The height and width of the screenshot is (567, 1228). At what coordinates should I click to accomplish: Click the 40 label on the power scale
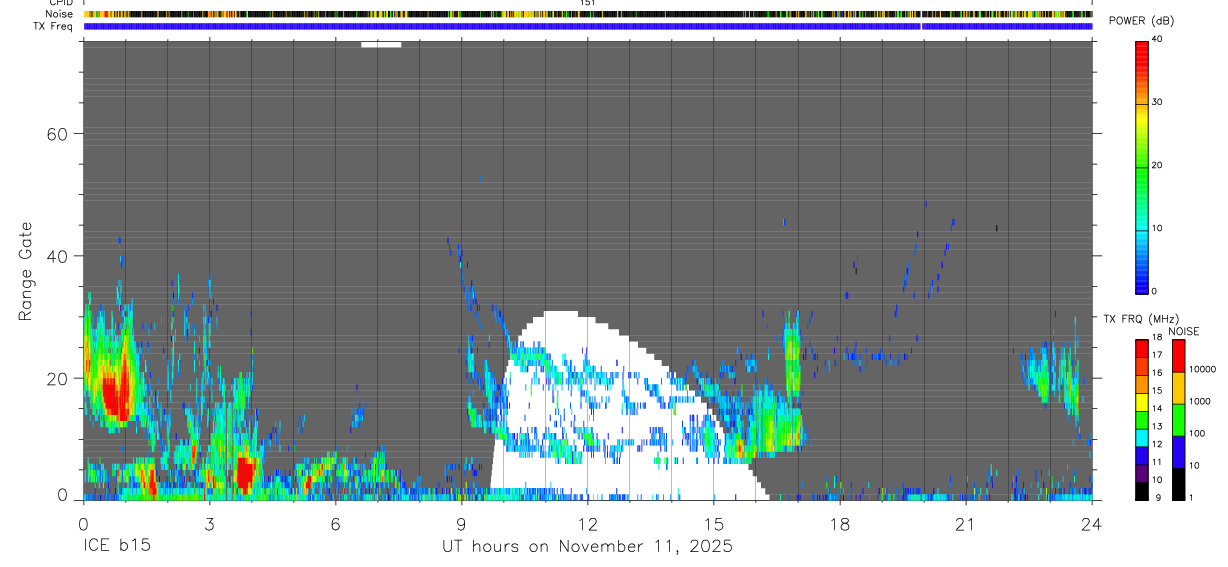pyautogui.click(x=1159, y=40)
